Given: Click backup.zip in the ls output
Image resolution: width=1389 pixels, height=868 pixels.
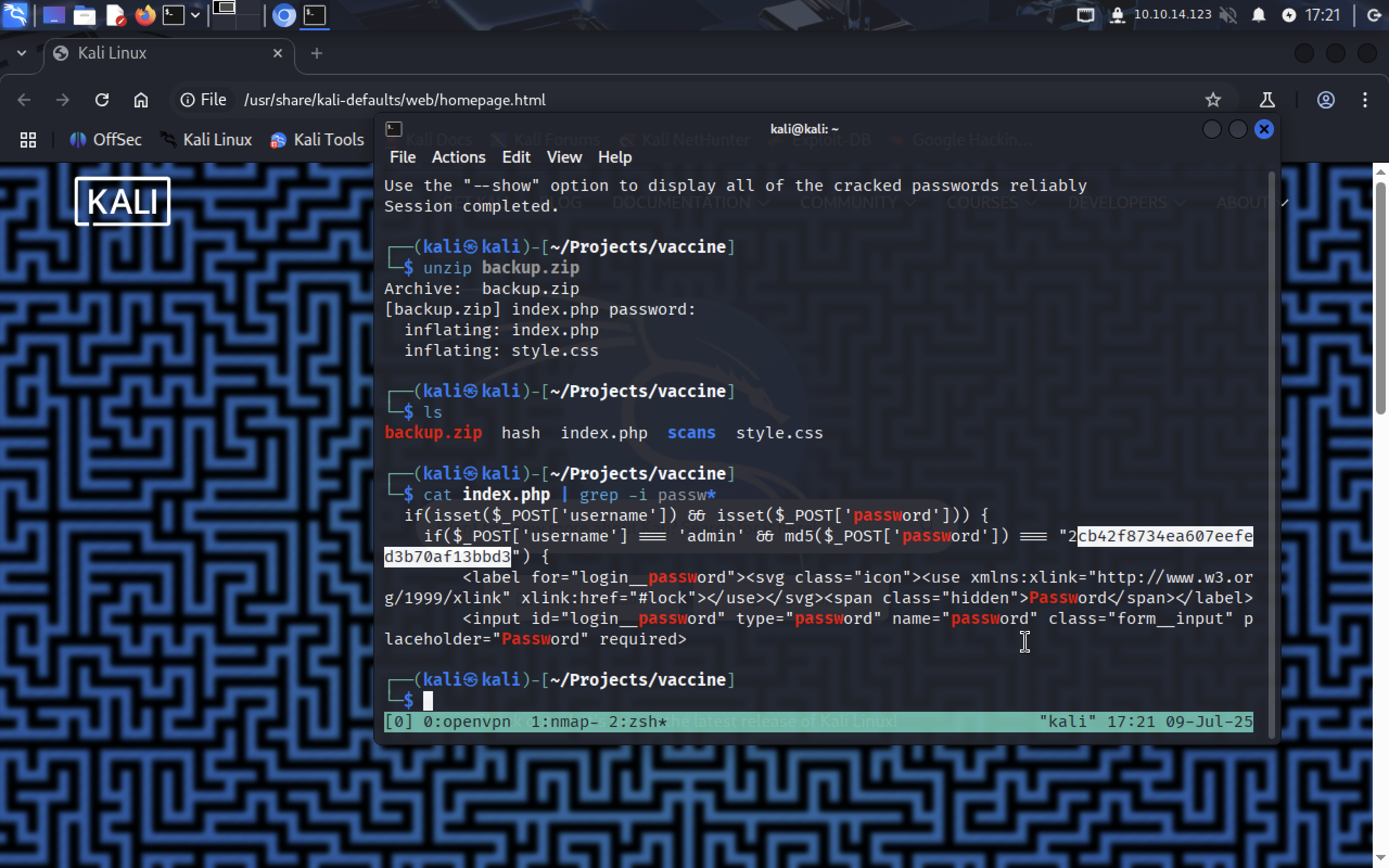Looking at the screenshot, I should pos(434,432).
